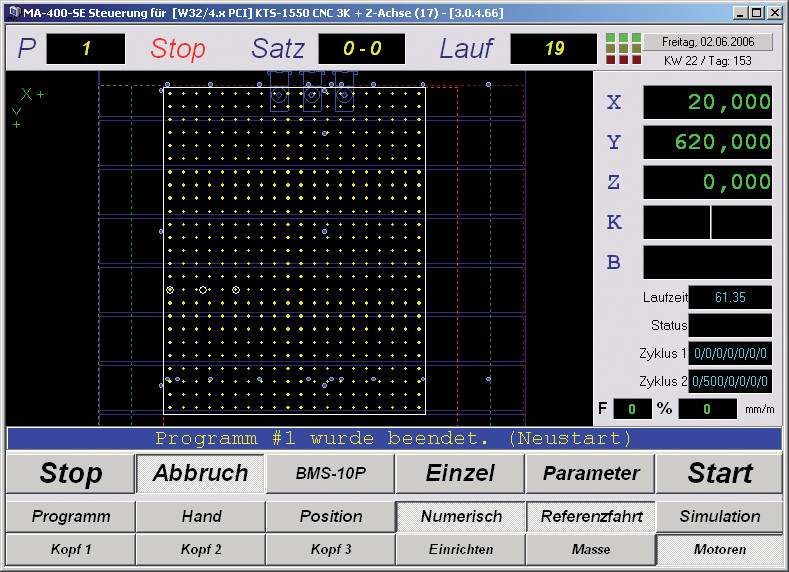Screen dimensions: 789x572
Task: Click the green-yellow-red status LED grid
Action: pyautogui.click(x=623, y=48)
